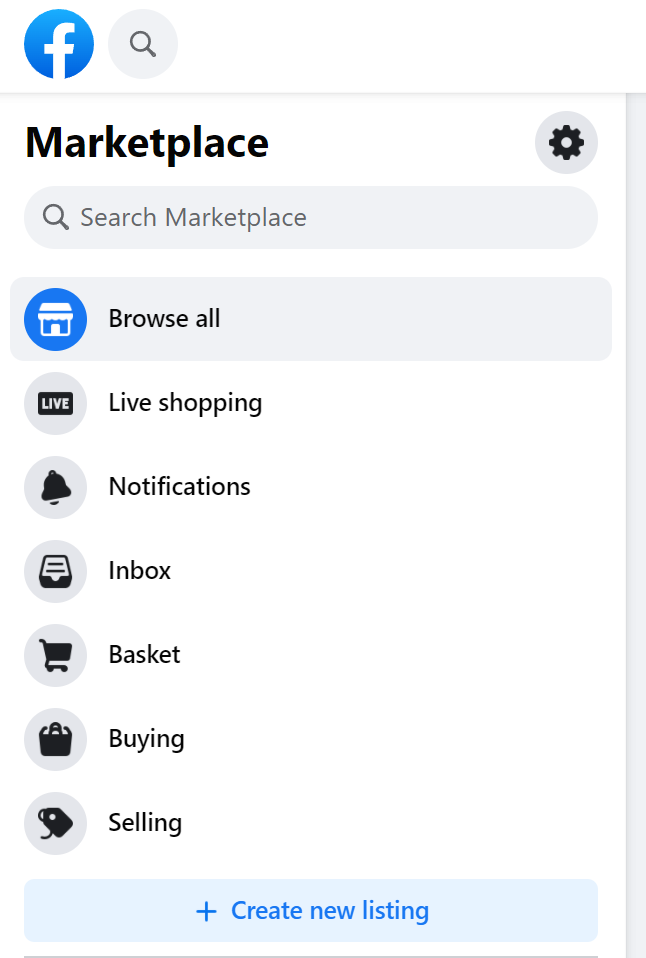This screenshot has width=646, height=958.
Task: Click the Notifications bell icon
Action: pyautogui.click(x=56, y=487)
